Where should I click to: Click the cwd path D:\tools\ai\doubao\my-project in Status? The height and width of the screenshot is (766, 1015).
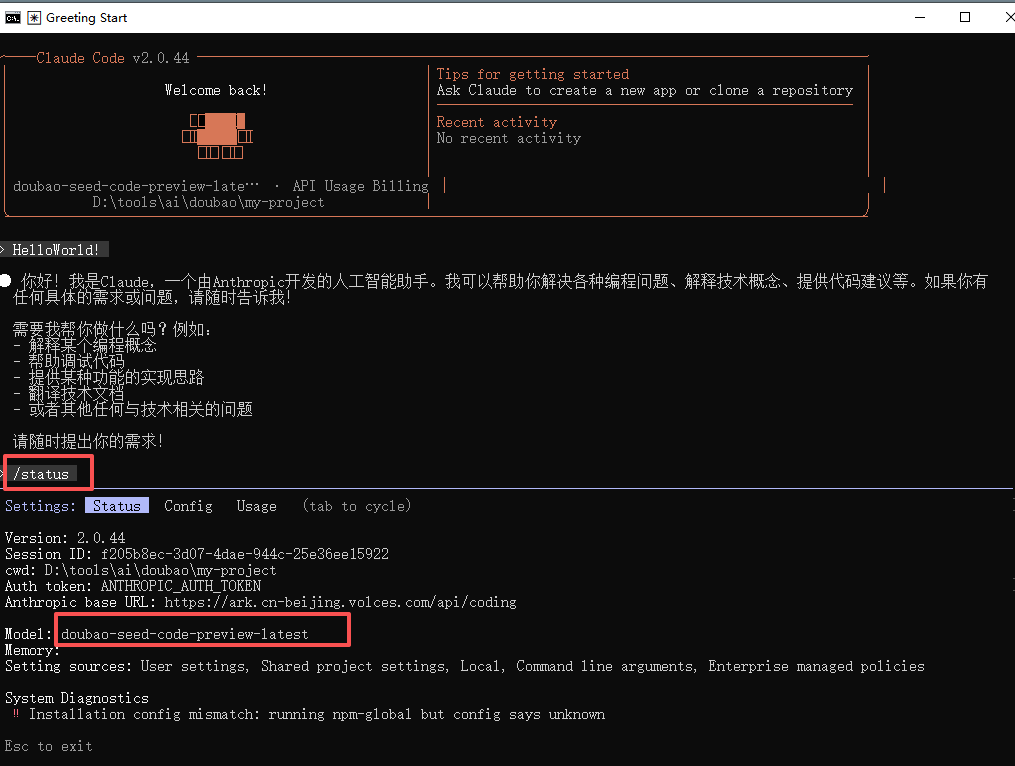click(x=160, y=570)
